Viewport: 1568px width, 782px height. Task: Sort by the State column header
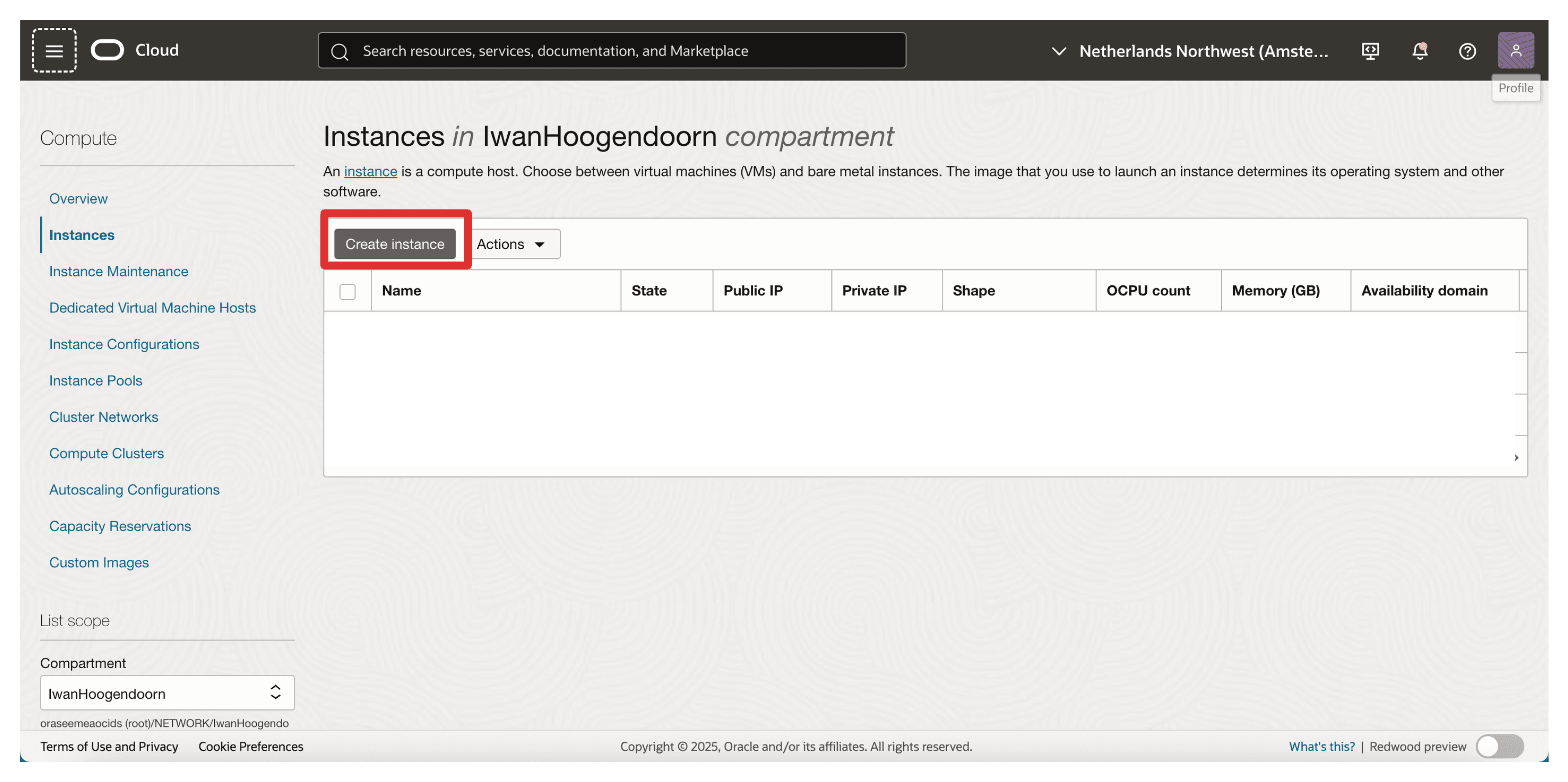point(667,291)
